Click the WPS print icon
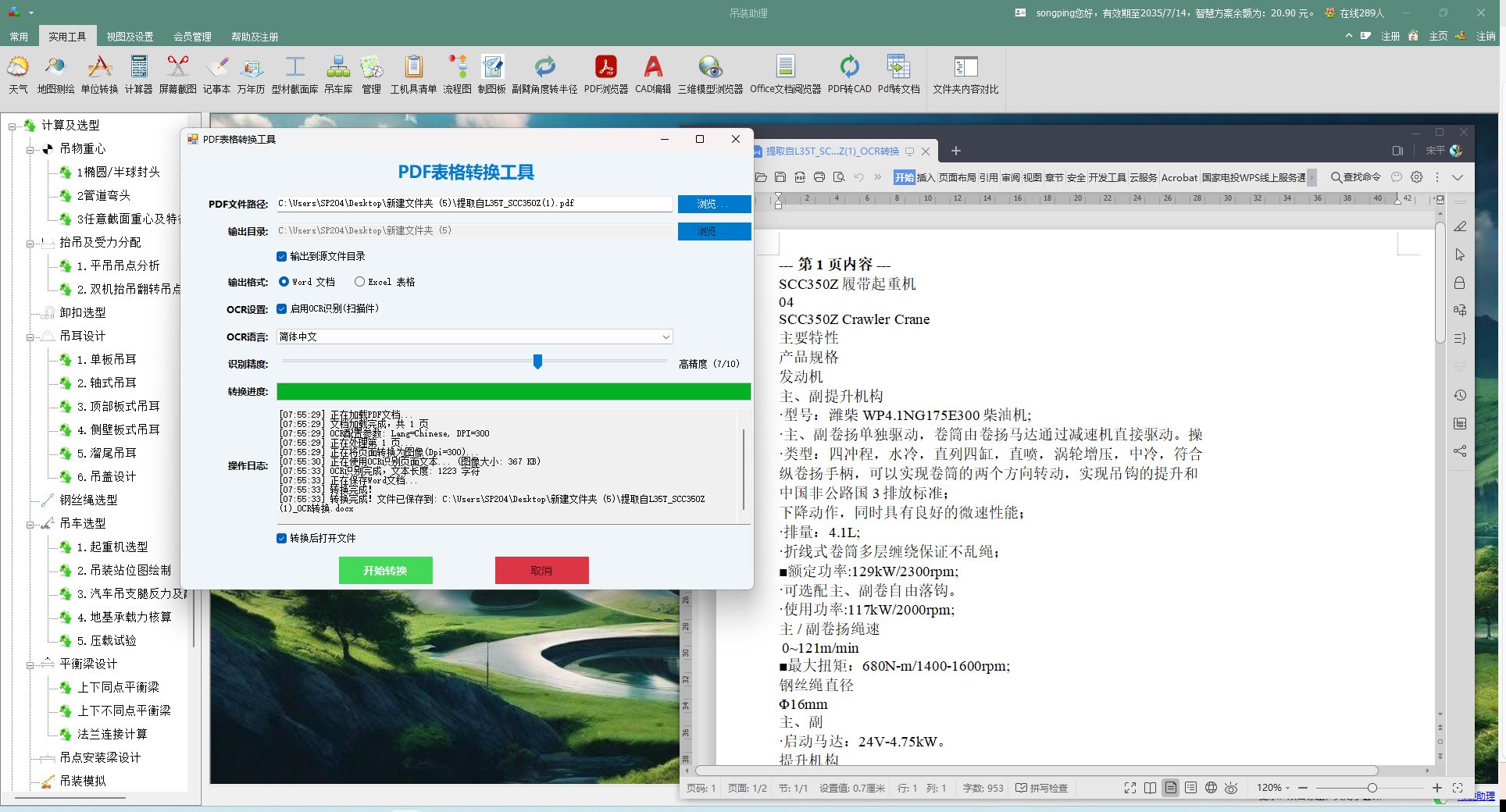This screenshot has height=812, width=1506. click(819, 177)
